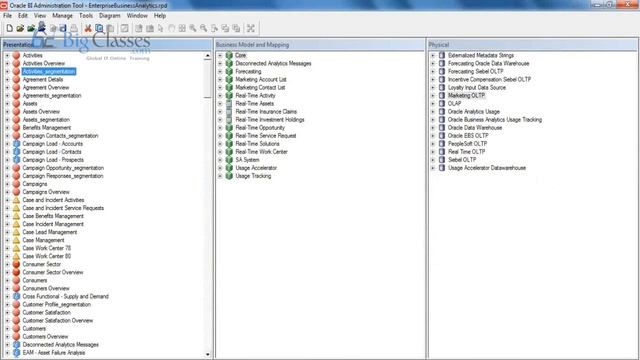
Task: Open the Window menu
Action: 137,16
